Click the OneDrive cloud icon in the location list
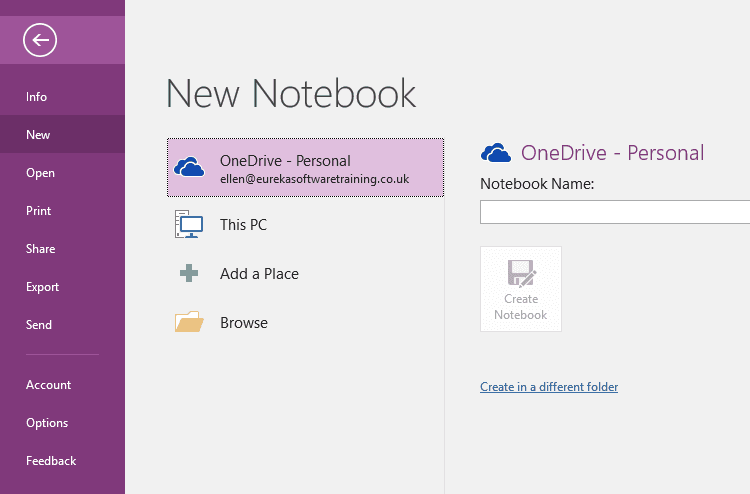 tap(189, 167)
